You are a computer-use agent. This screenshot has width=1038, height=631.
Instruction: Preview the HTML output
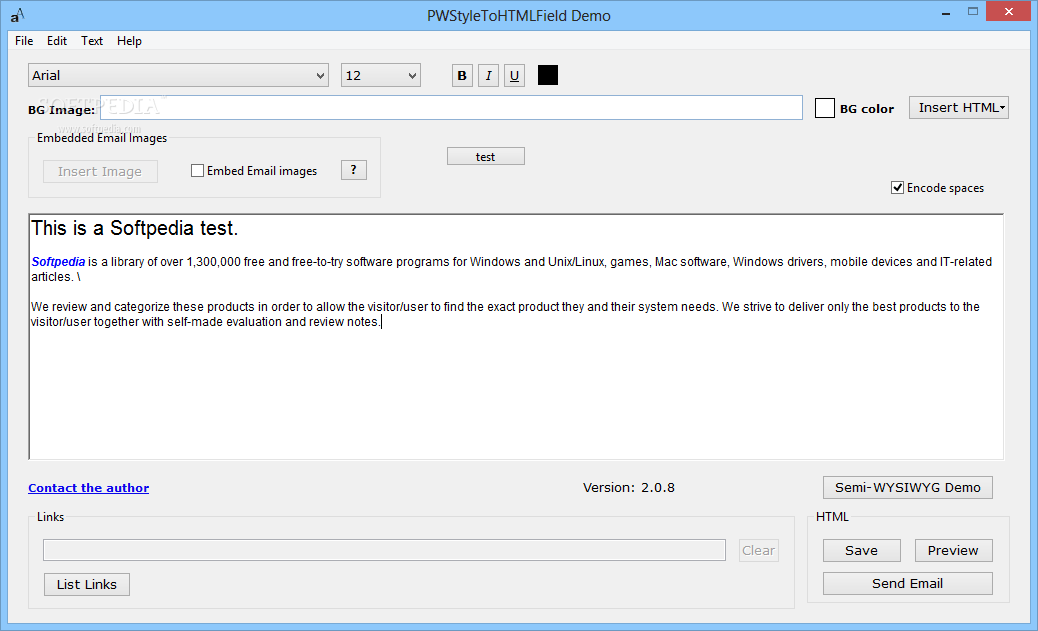click(x=953, y=550)
